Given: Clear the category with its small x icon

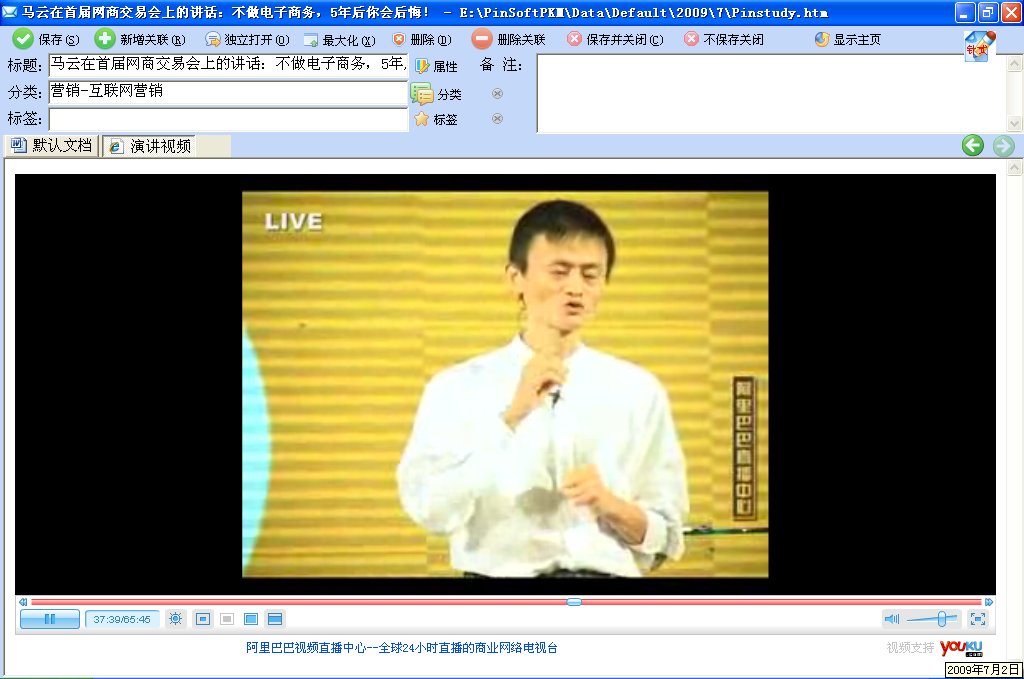Looking at the screenshot, I should click(497, 94).
